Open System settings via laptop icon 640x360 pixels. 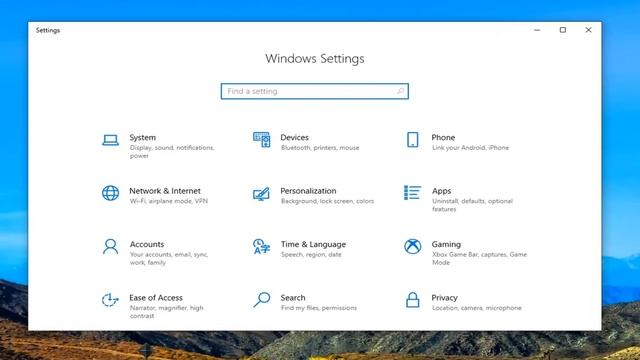pyautogui.click(x=110, y=140)
